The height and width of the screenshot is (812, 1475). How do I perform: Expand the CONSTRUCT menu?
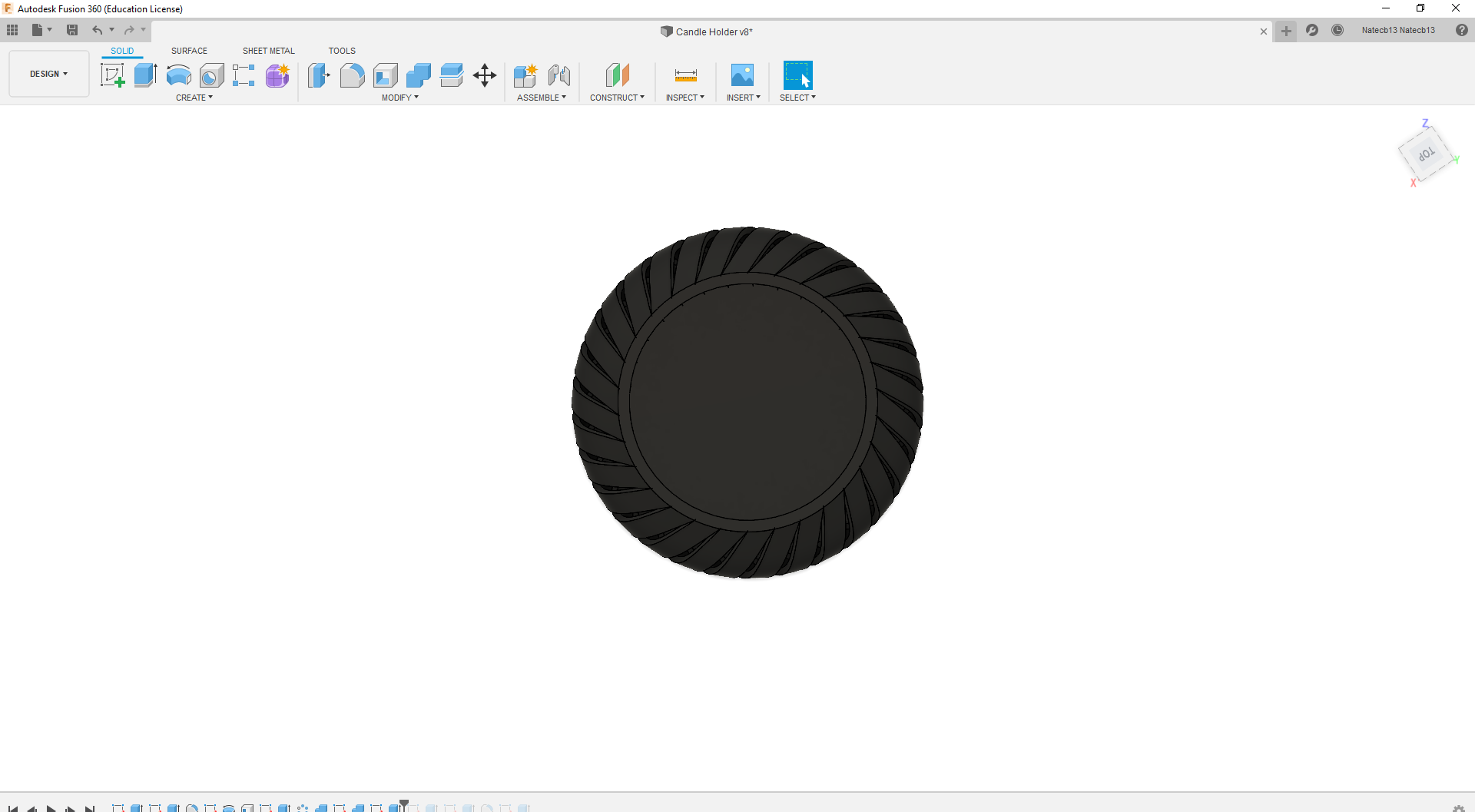[617, 98]
